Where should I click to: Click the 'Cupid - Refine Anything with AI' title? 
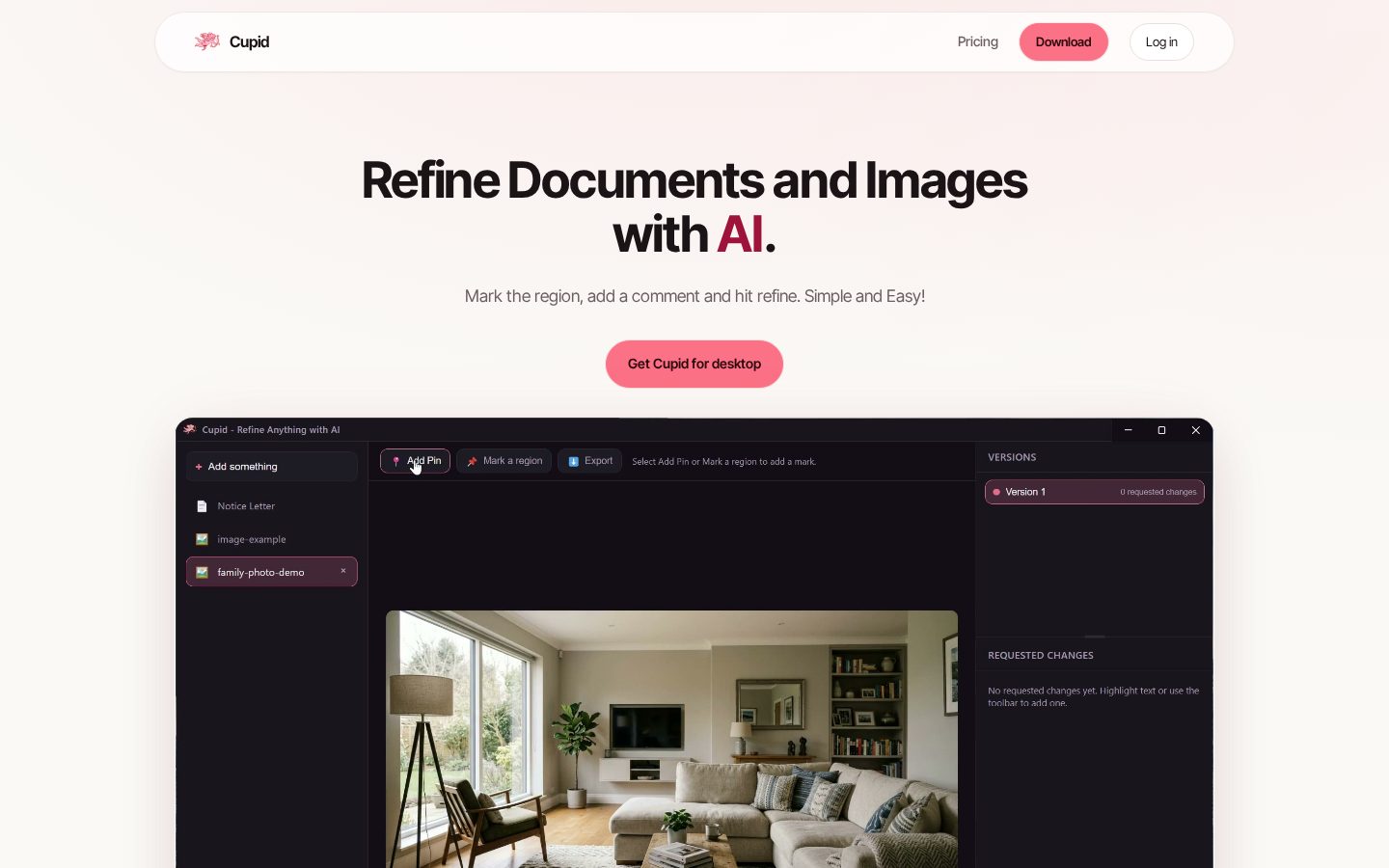(271, 430)
